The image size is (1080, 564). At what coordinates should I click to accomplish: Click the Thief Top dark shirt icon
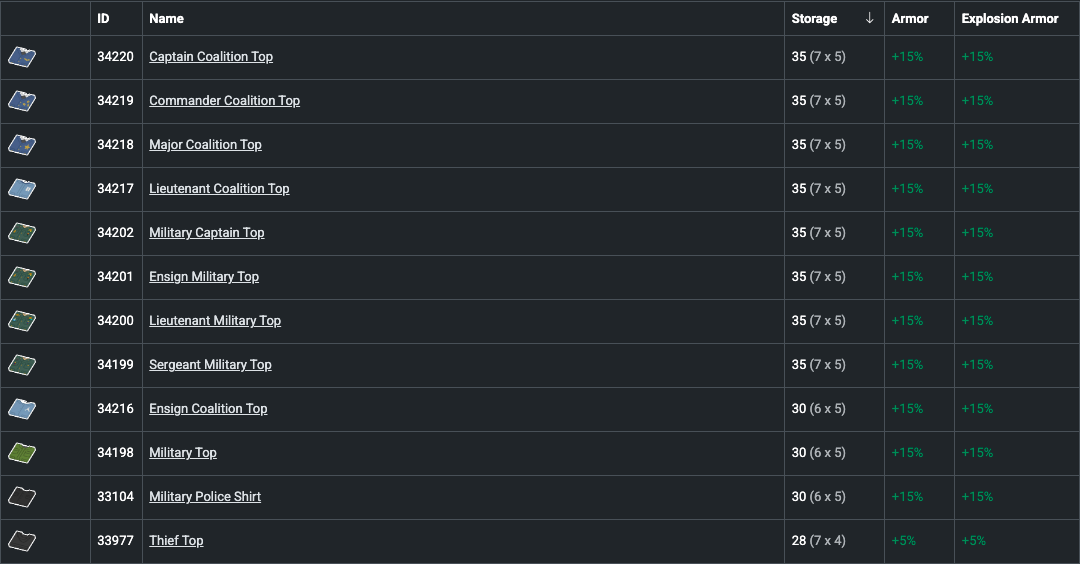(x=22, y=541)
